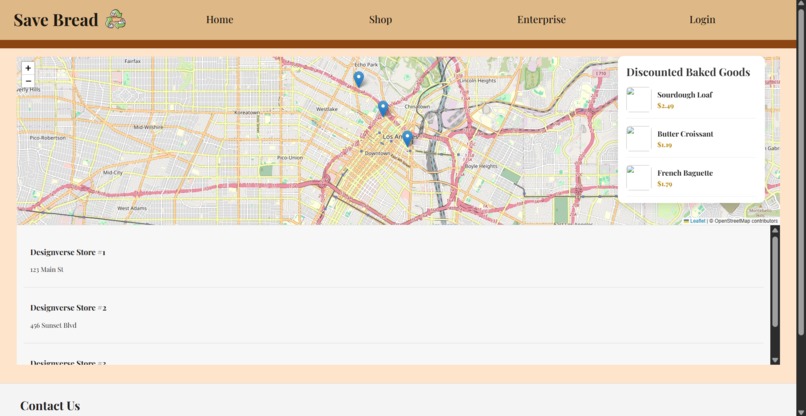Click the Butter Croissant thumbnail image
Screen dimensions: 806x416
639,139
